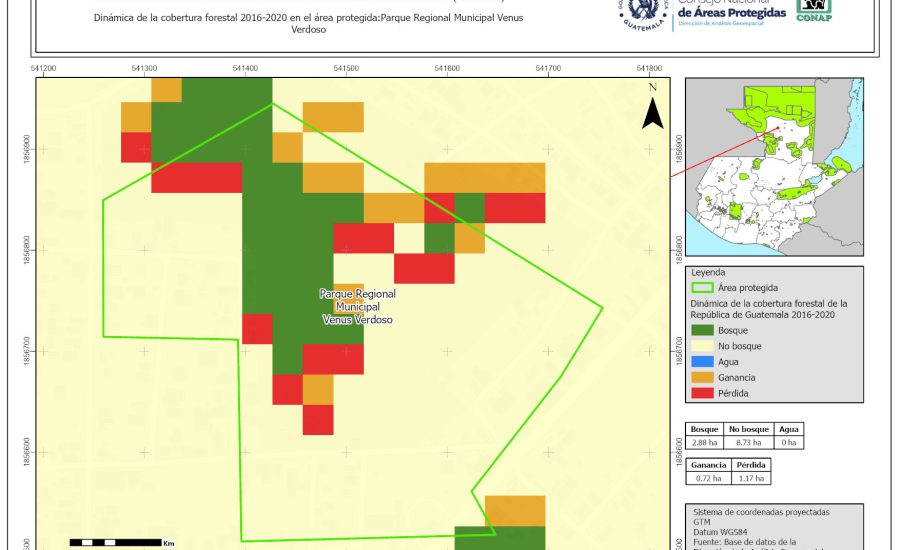Choose the red Pérdida legend swatch
Viewport: 900px width, 550px height.
coord(702,394)
